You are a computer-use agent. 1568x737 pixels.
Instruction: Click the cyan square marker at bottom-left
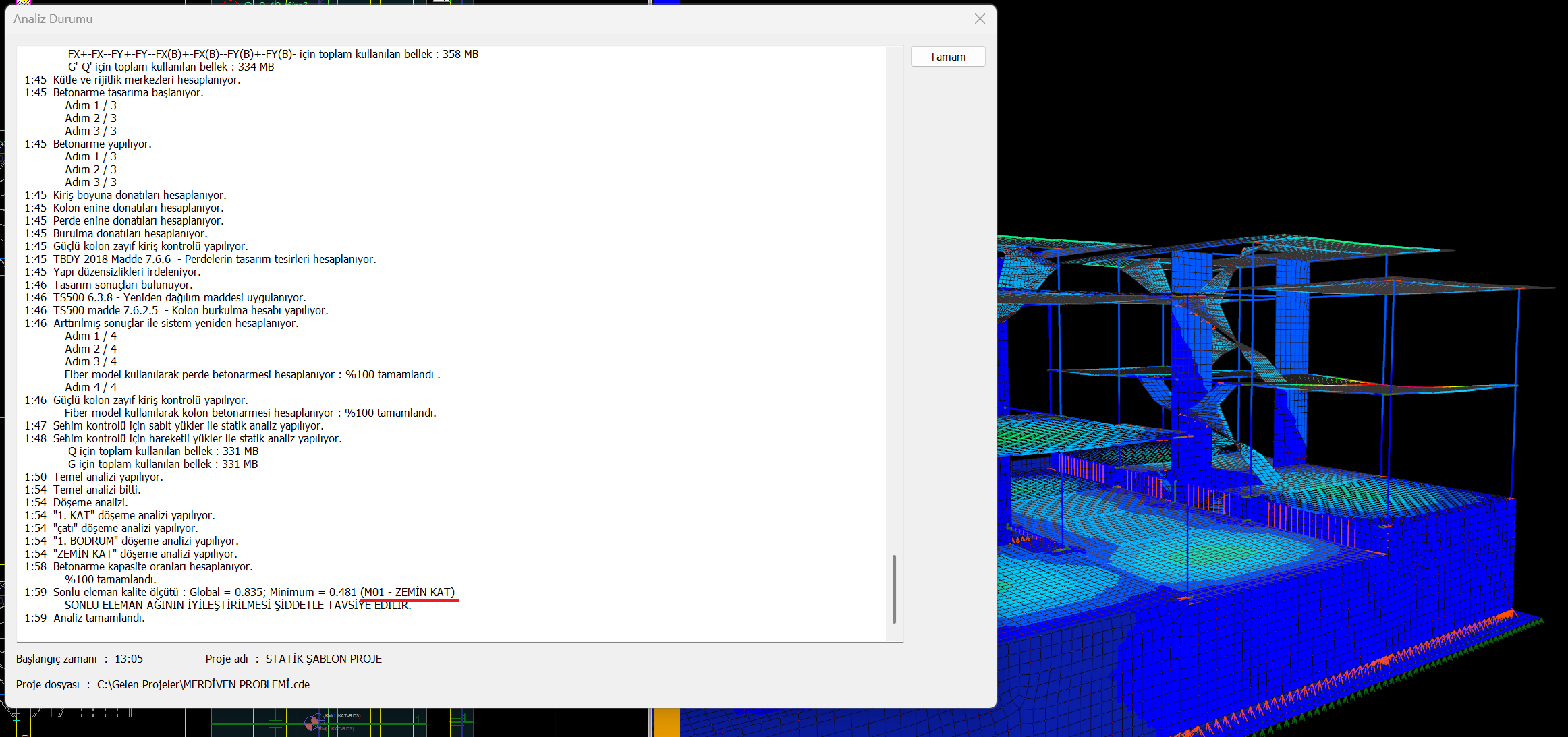pyautogui.click(x=16, y=716)
